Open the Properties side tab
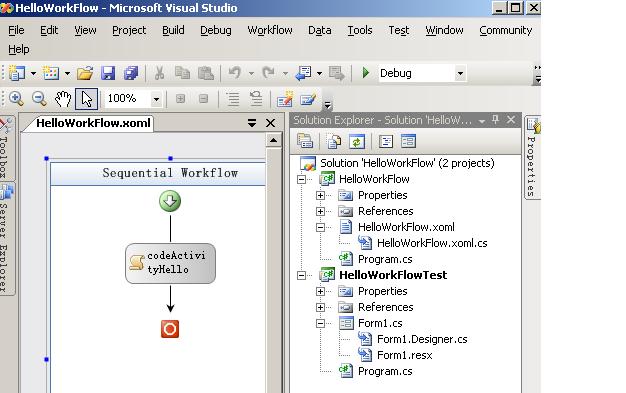Viewport: 626px width, 393px height. click(x=533, y=157)
